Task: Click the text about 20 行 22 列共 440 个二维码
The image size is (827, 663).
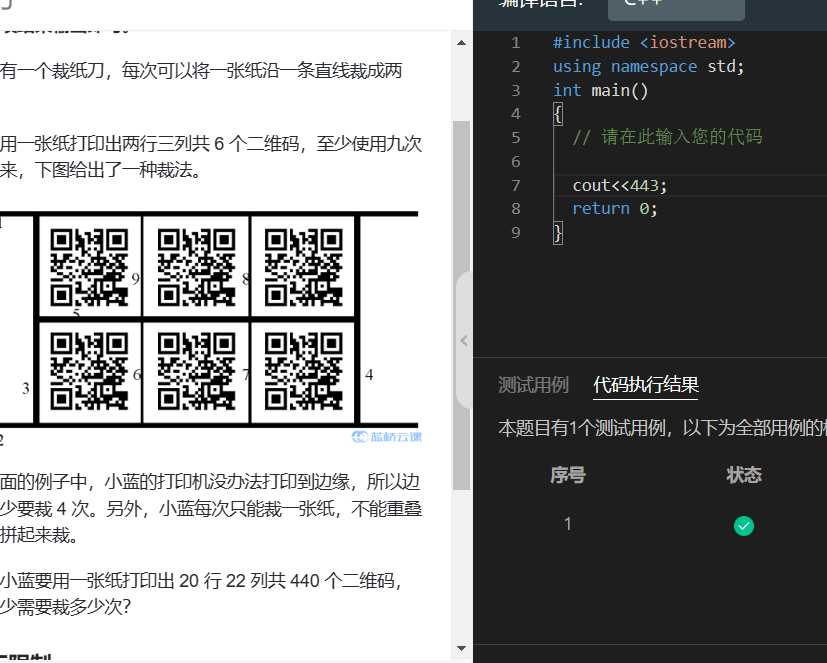Action: point(201,581)
